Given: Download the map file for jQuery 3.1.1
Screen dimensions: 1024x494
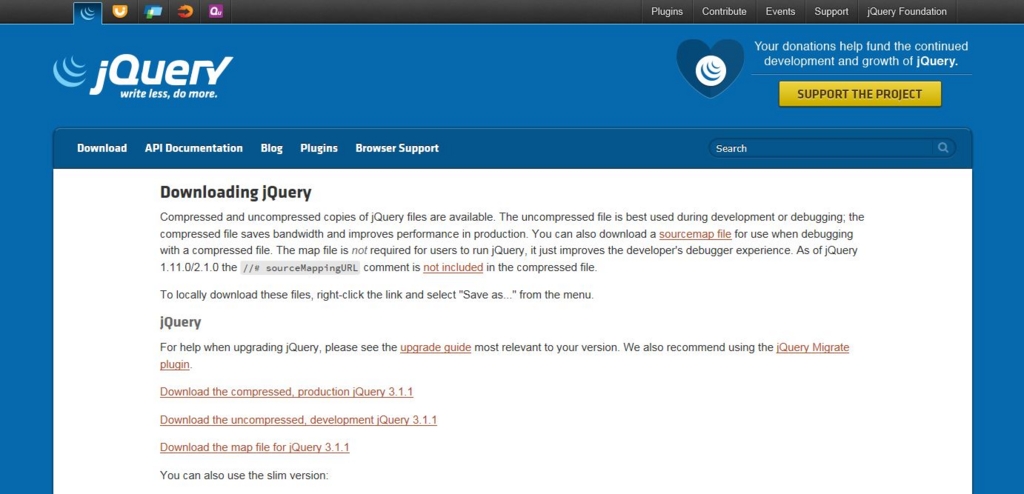Looking at the screenshot, I should [x=255, y=448].
